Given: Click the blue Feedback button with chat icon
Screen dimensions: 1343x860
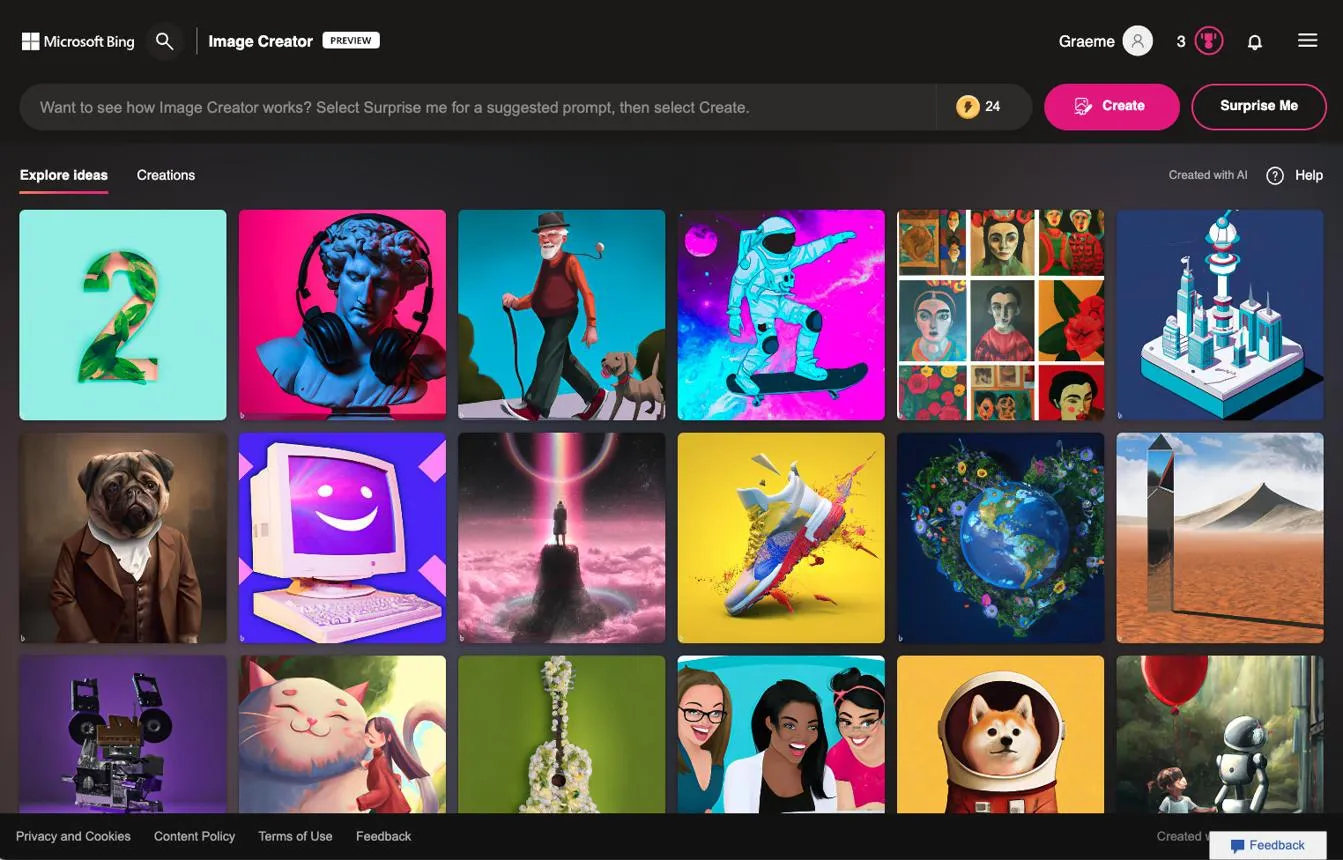Looking at the screenshot, I should pyautogui.click(x=1268, y=845).
